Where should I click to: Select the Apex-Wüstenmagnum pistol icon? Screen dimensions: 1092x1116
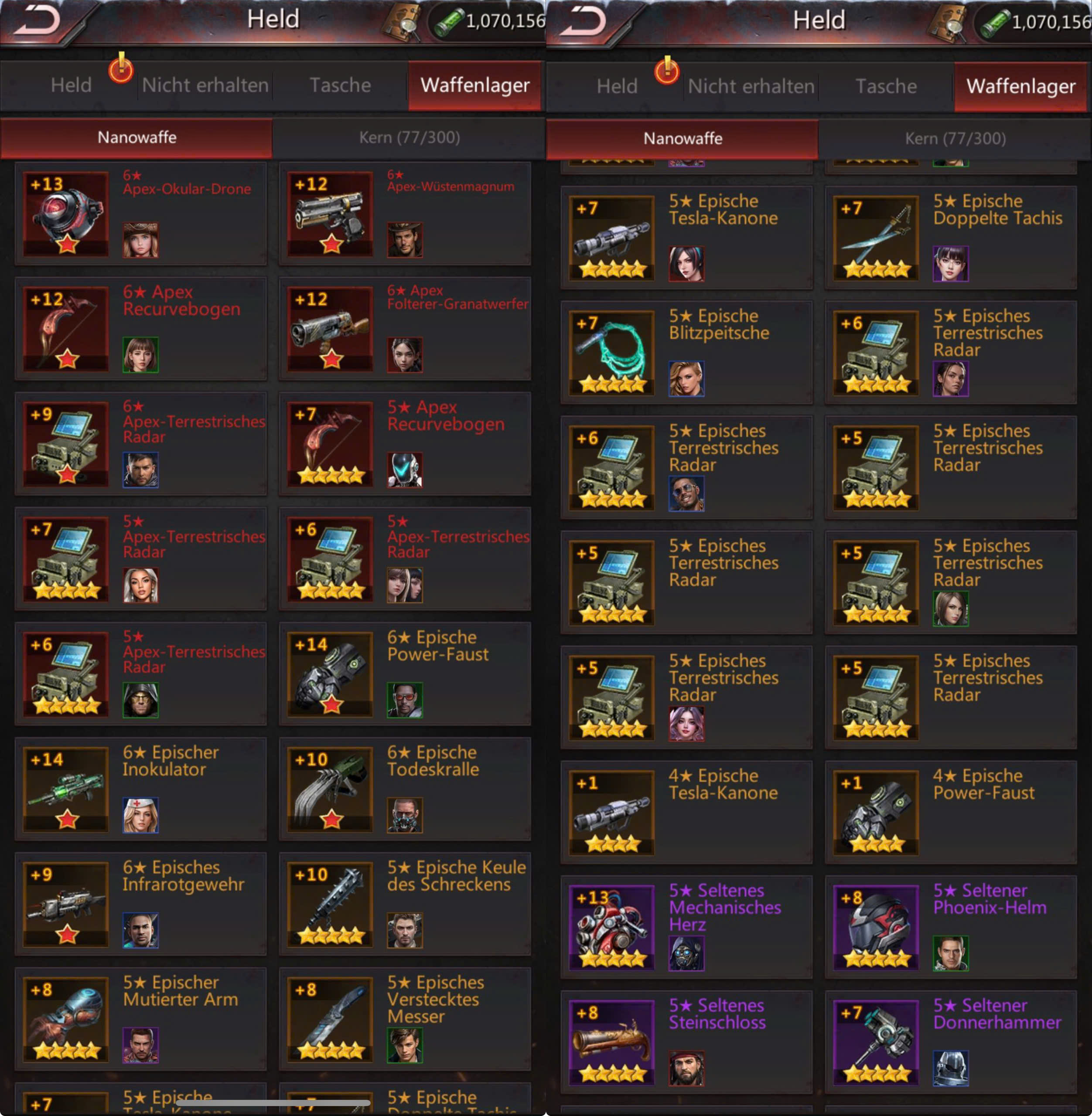click(330, 214)
